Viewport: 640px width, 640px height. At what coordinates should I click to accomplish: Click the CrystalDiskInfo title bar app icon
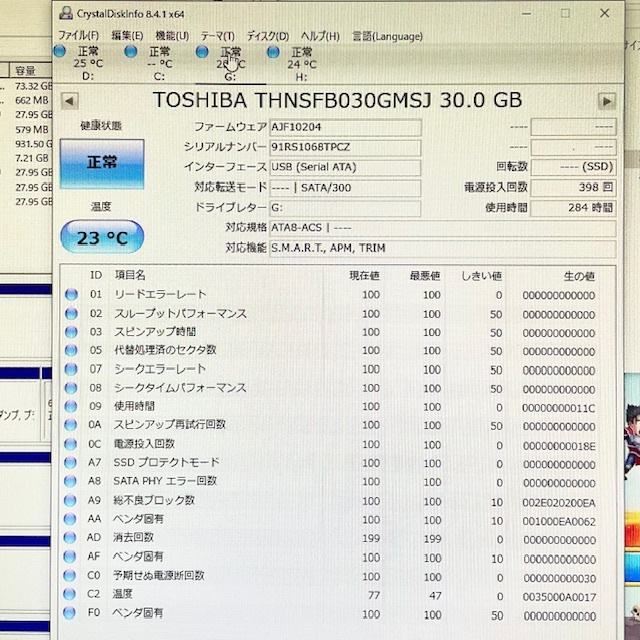click(x=66, y=13)
